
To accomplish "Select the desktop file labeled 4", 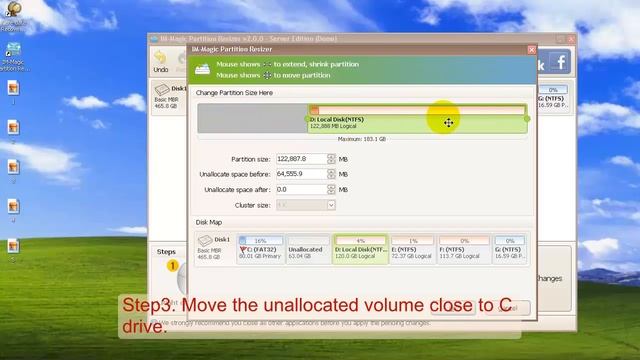I will click(13, 207).
